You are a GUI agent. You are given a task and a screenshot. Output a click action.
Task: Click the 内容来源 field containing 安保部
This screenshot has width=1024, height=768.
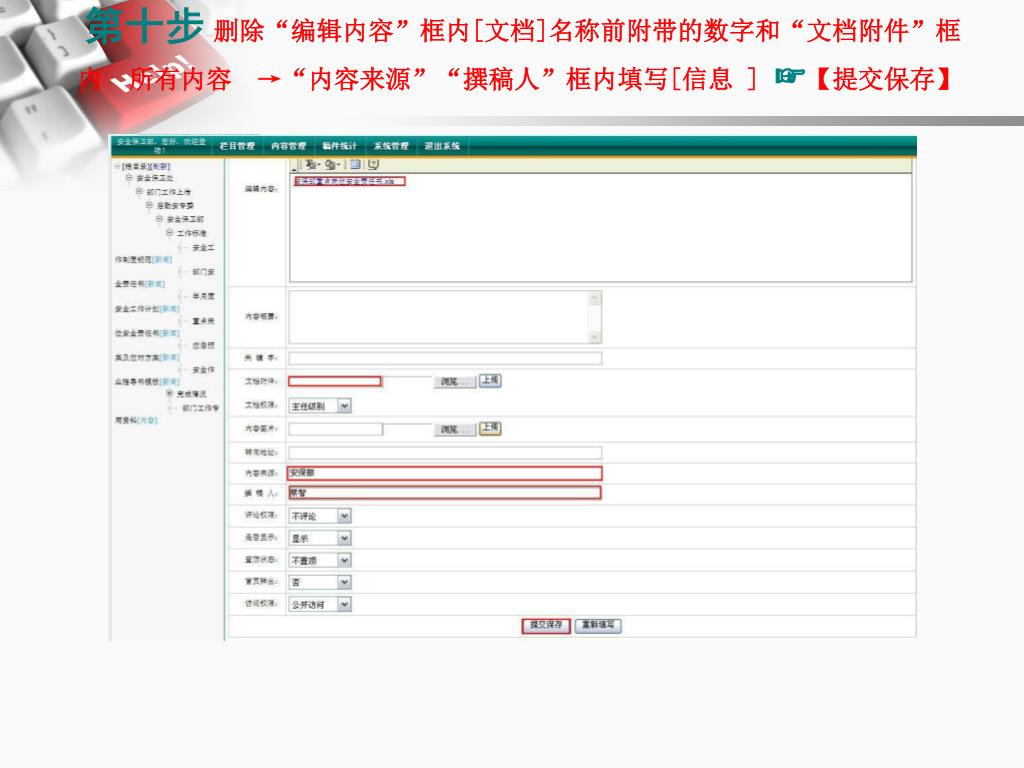tap(445, 473)
